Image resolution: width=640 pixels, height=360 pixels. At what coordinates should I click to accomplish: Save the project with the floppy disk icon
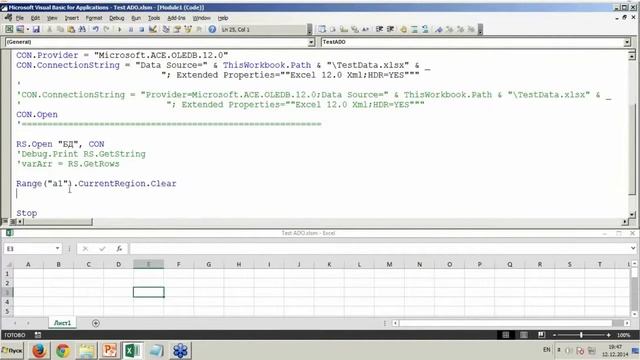point(36,29)
